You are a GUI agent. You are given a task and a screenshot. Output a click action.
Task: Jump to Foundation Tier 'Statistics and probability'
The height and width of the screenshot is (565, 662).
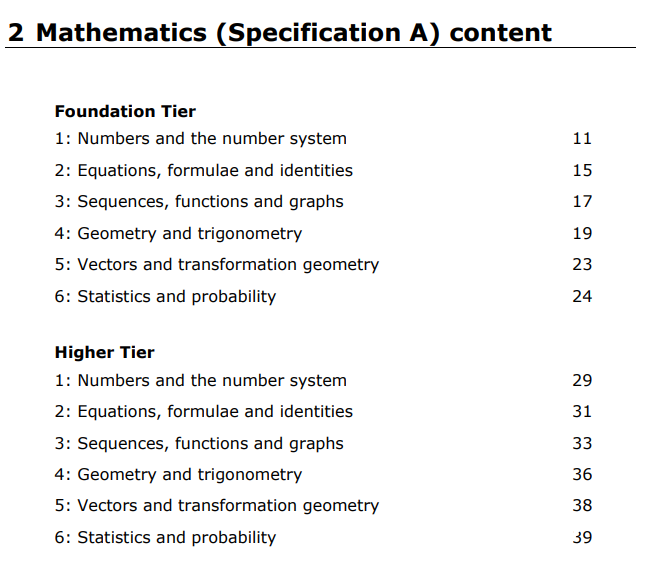coord(165,297)
